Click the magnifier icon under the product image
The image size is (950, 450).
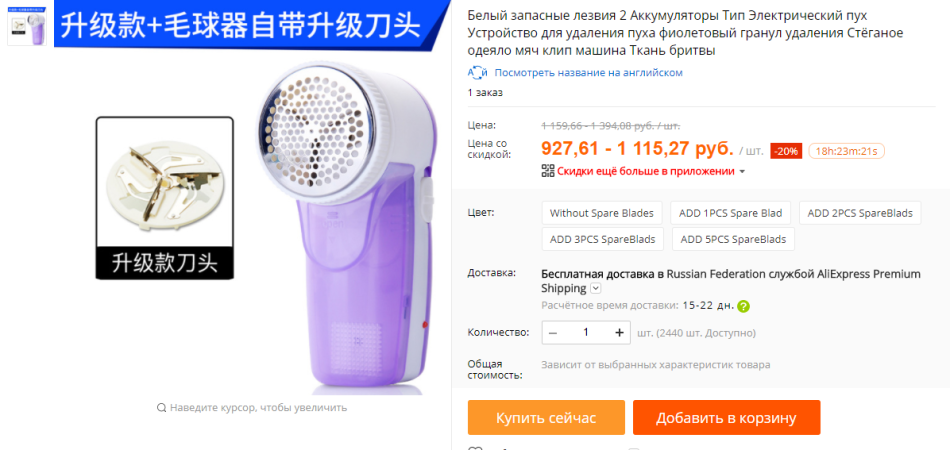tap(161, 408)
